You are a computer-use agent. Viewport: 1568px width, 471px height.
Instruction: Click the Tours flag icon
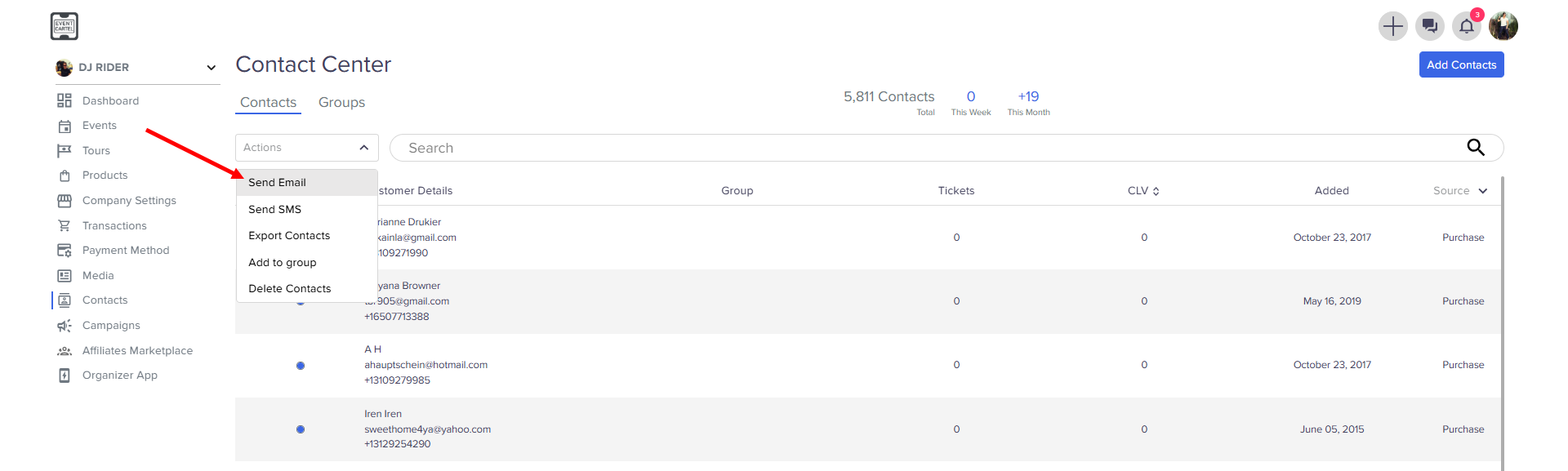(65, 151)
